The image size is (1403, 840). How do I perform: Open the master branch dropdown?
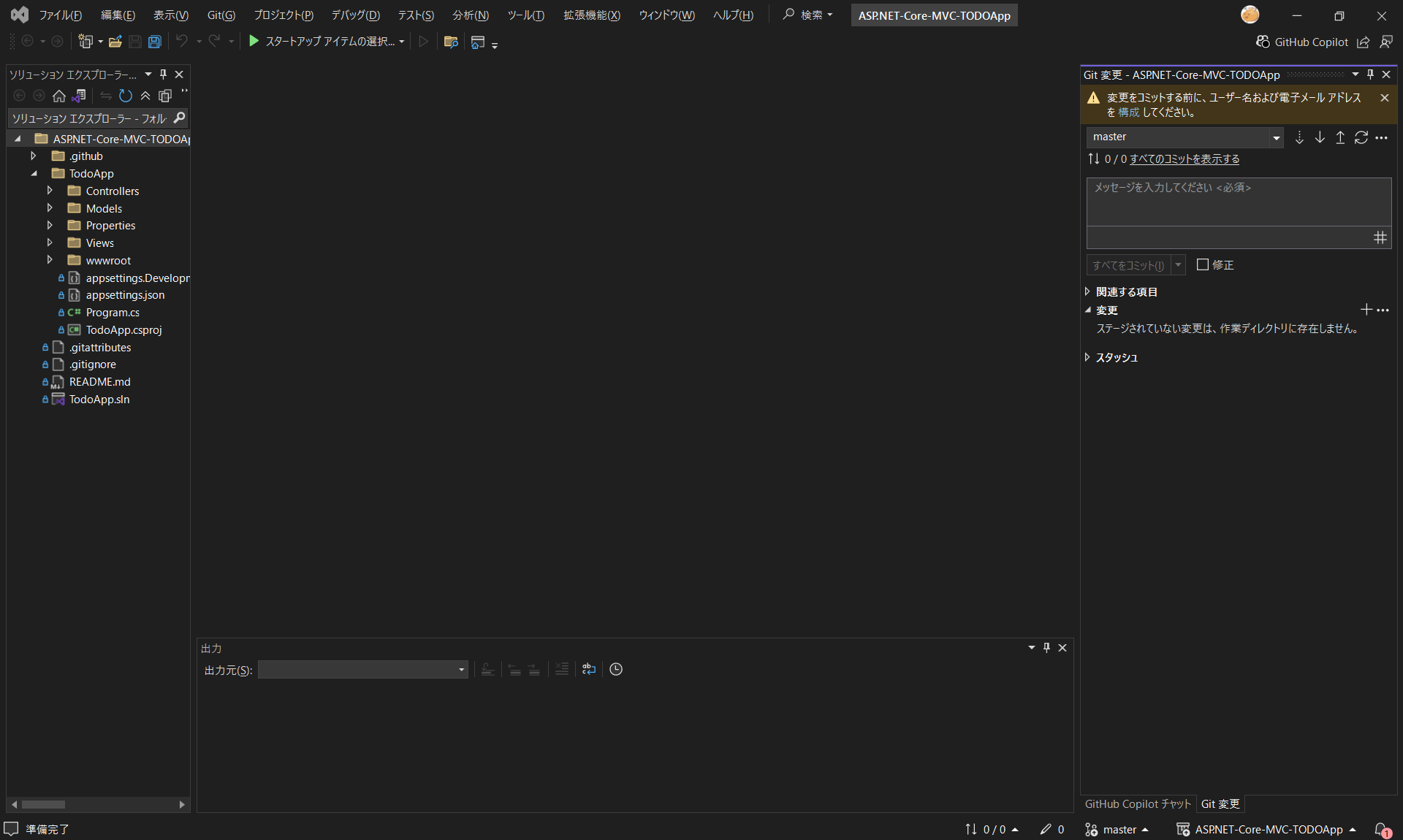1276,137
